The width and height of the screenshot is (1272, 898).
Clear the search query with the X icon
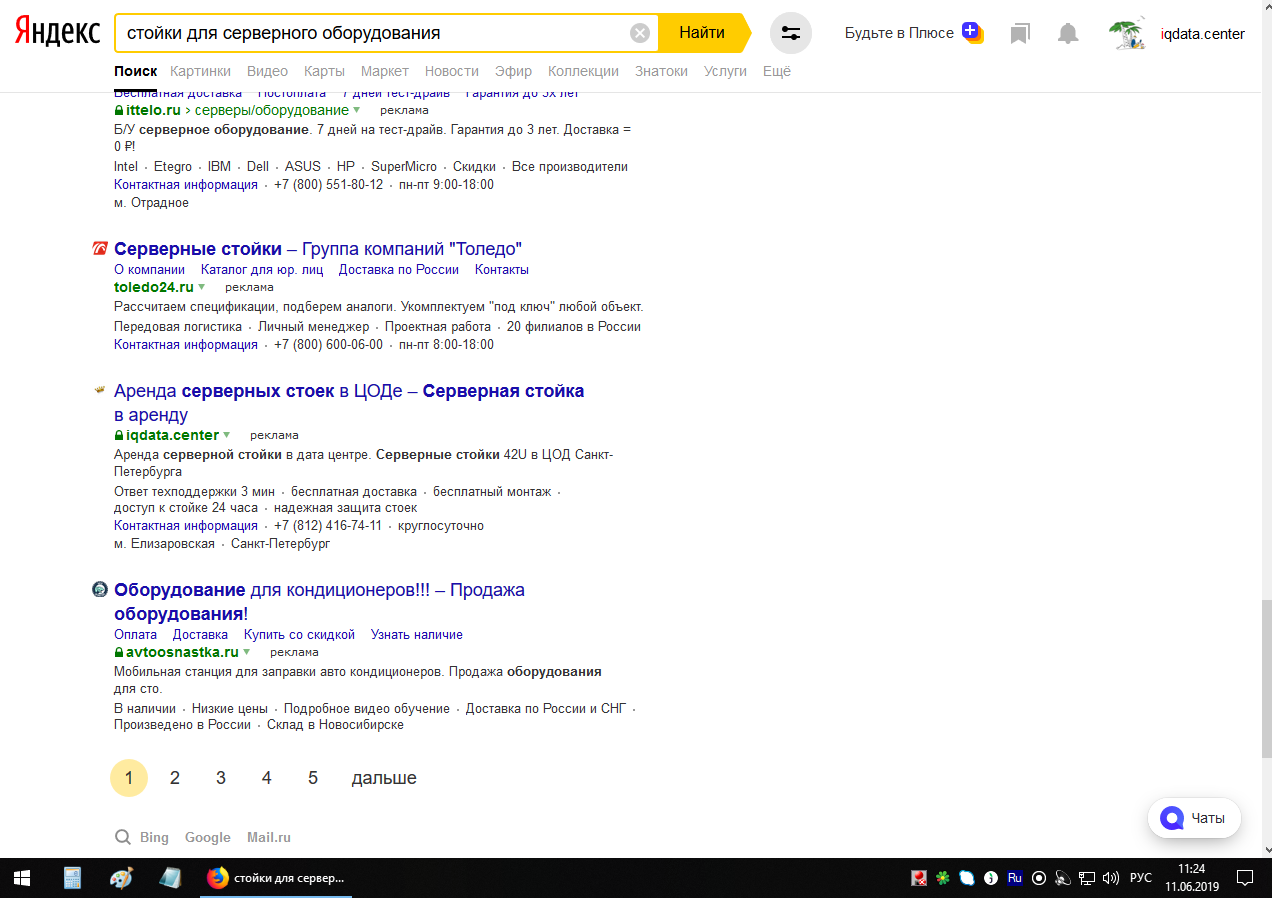click(x=640, y=33)
